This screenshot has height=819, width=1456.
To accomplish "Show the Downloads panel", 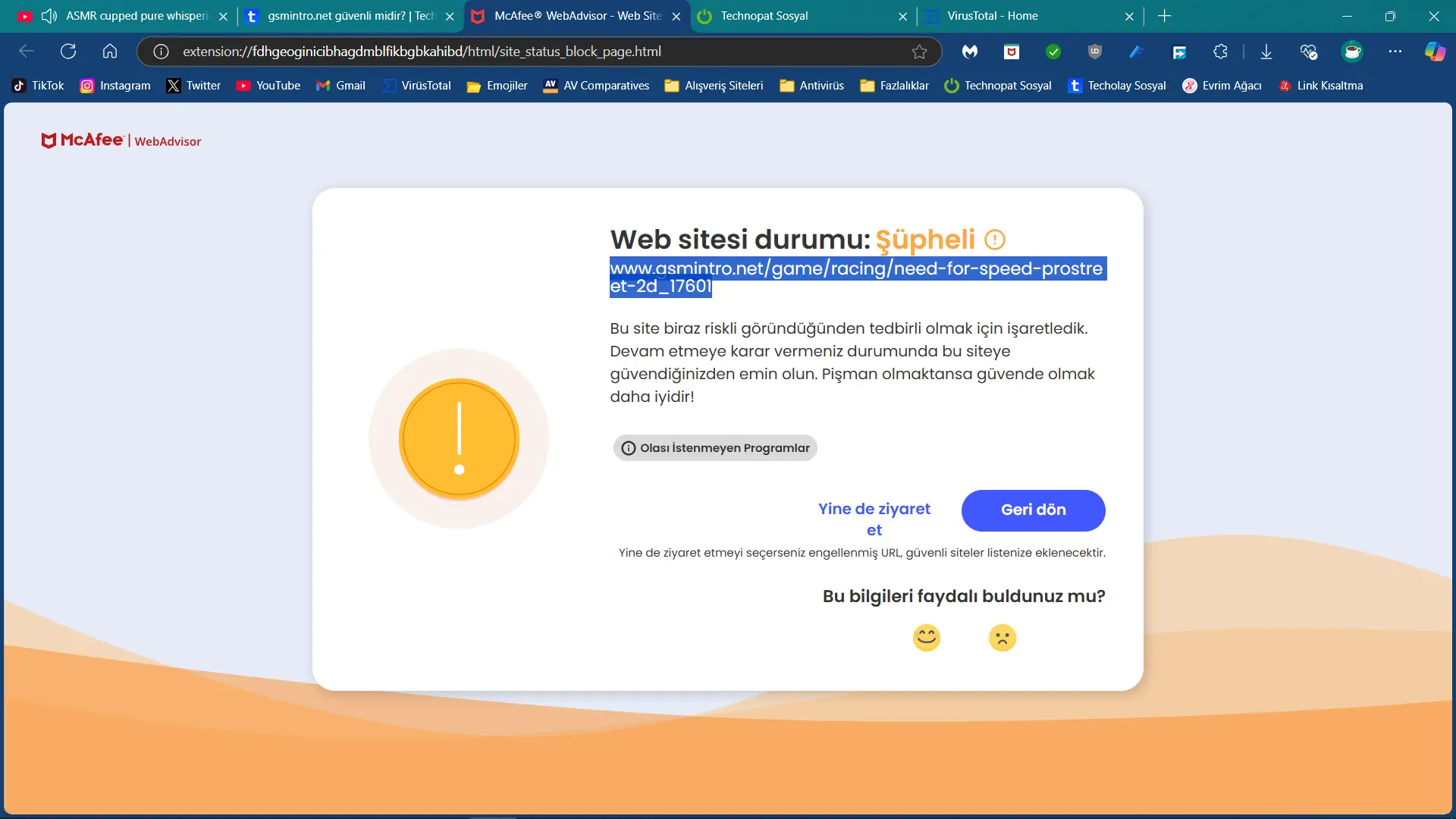I will click(1266, 52).
